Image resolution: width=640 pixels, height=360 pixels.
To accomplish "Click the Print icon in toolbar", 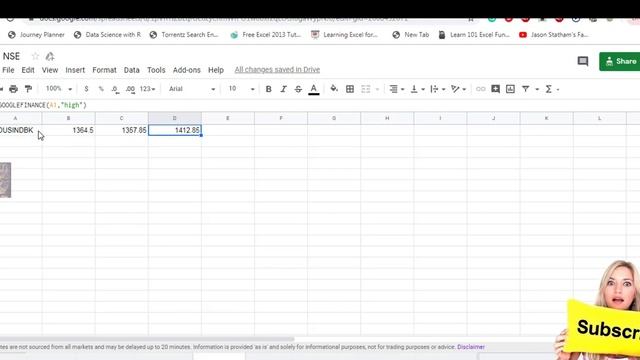I will [x=13, y=89].
